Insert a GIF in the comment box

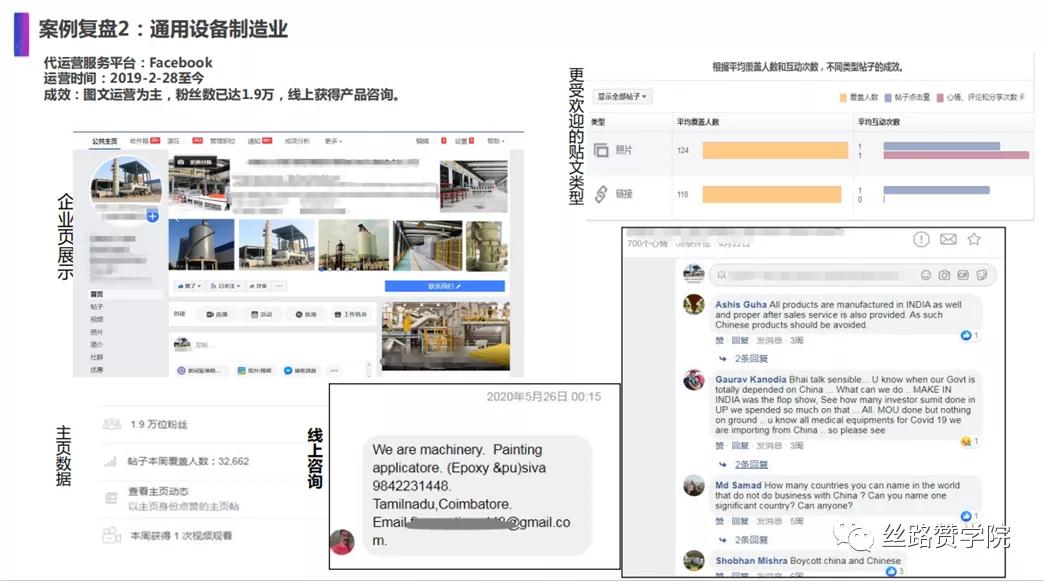[963, 275]
